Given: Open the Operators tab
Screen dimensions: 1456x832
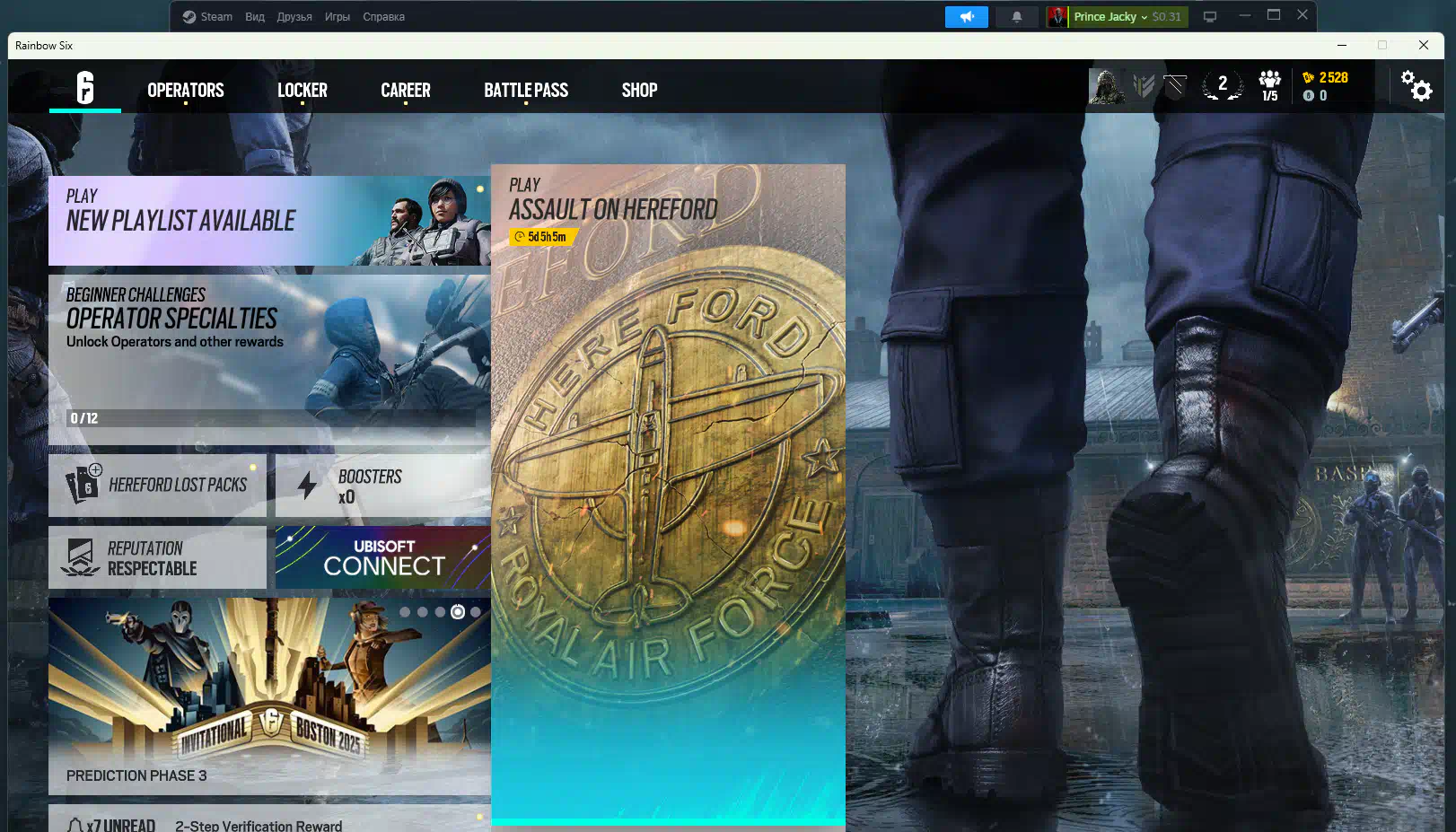Looking at the screenshot, I should tap(186, 90).
